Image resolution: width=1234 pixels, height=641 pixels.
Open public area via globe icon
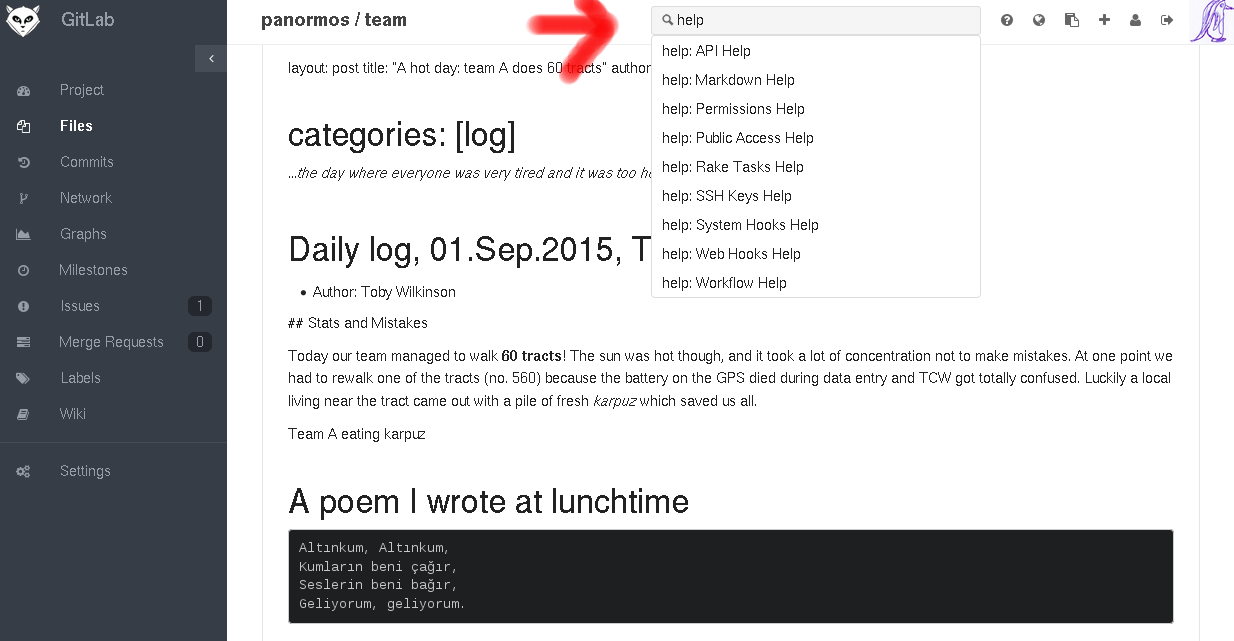pyautogui.click(x=1039, y=20)
